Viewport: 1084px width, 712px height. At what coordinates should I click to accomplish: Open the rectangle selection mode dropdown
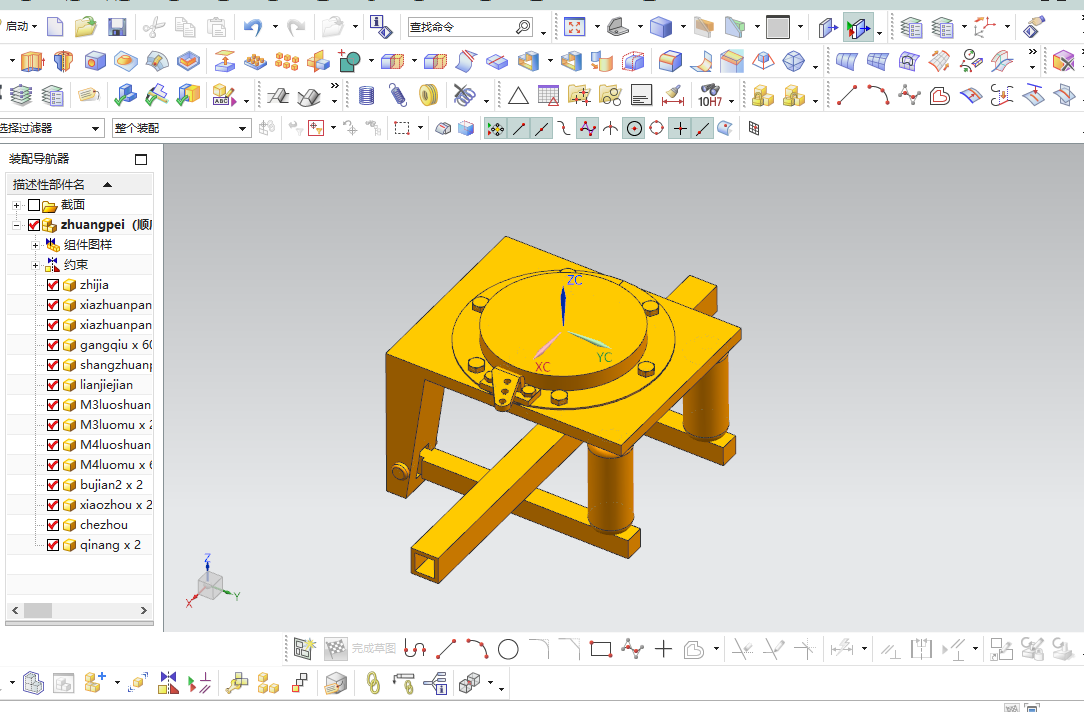tap(420, 129)
